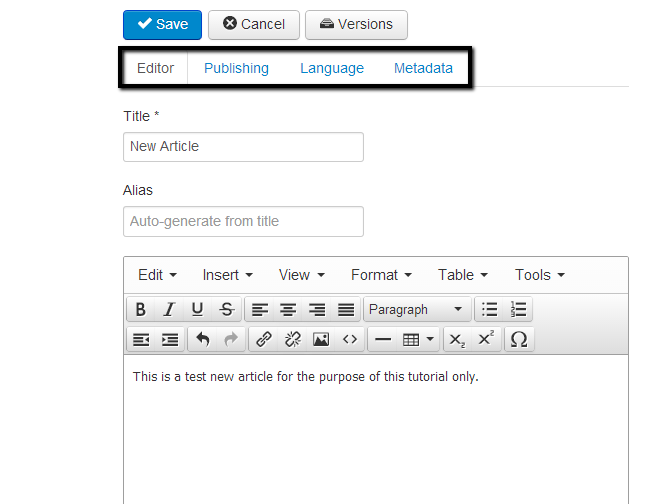650x504 pixels.
Task: Apply italic formatting to text
Action: pyautogui.click(x=169, y=309)
